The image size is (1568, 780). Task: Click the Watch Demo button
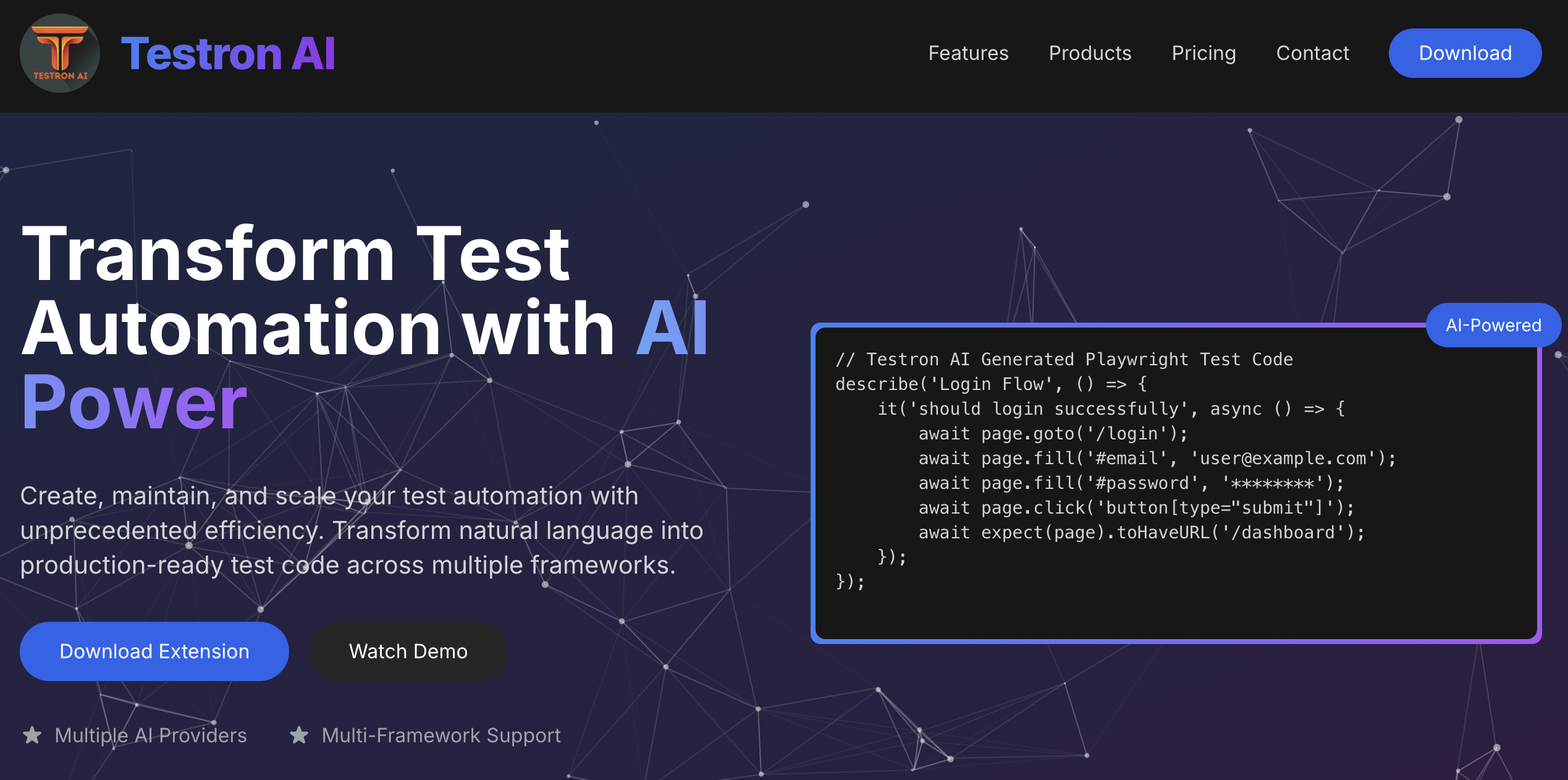pyautogui.click(x=408, y=651)
